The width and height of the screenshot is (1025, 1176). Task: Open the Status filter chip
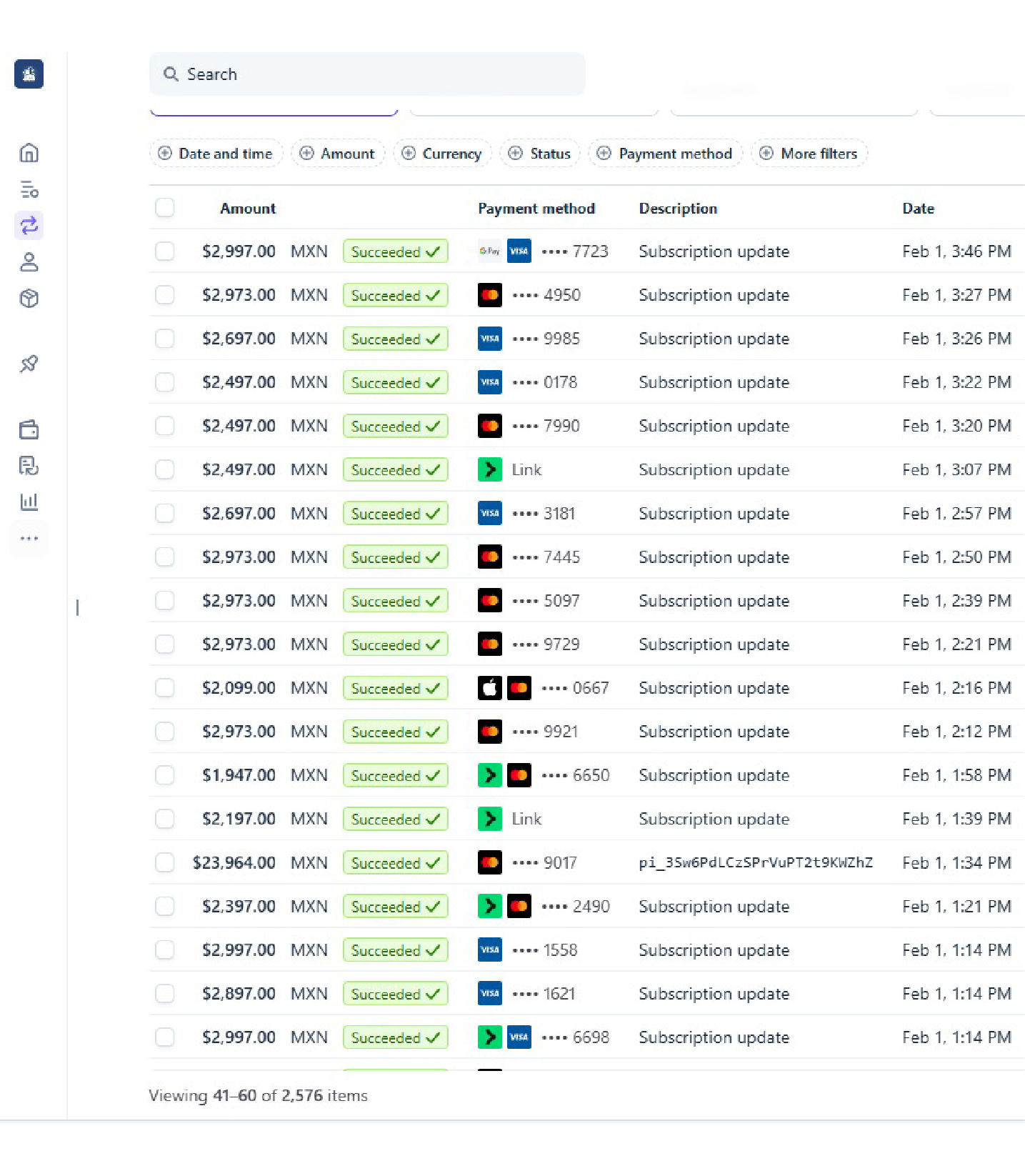pyautogui.click(x=540, y=154)
